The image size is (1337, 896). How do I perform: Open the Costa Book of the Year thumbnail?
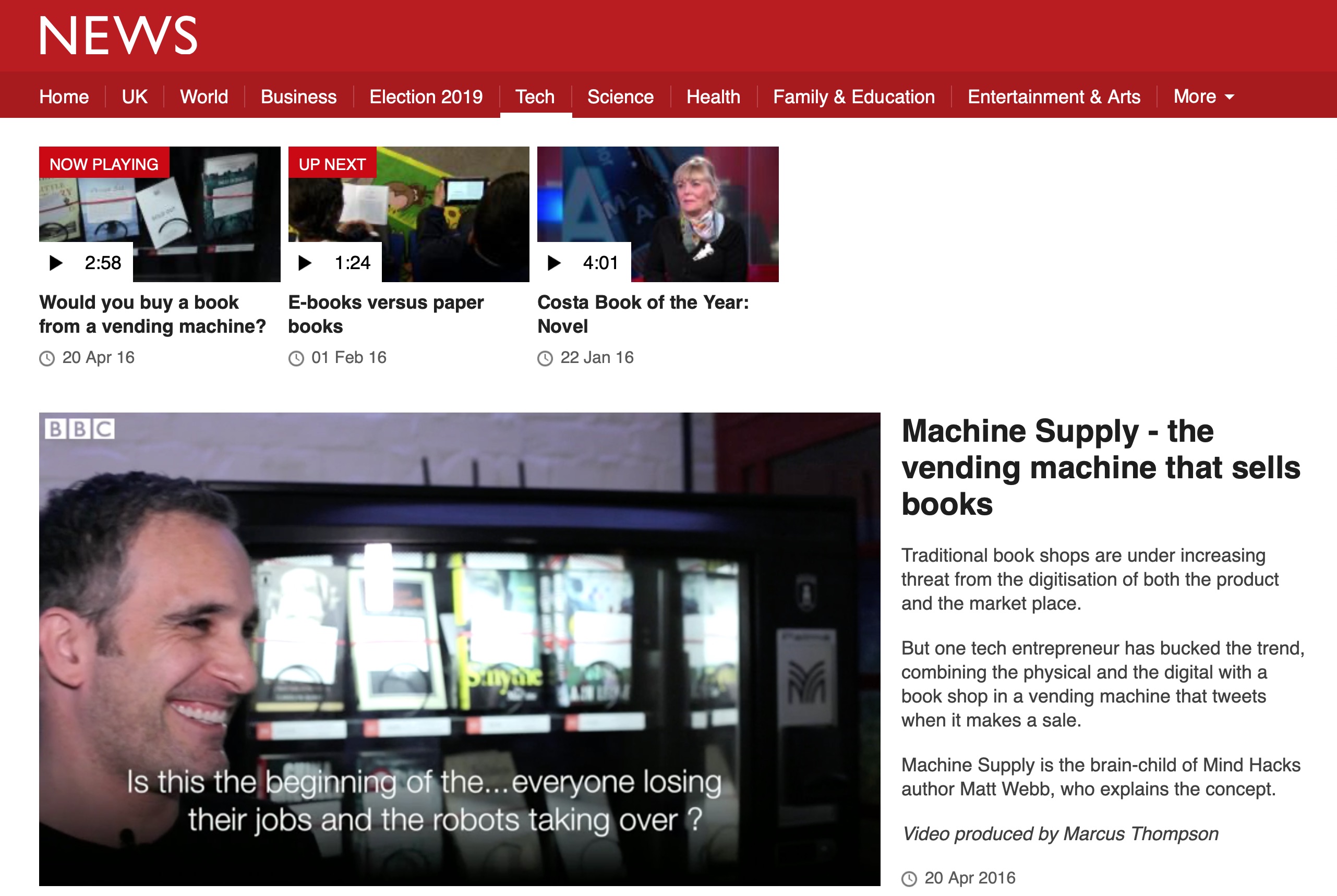tap(658, 214)
